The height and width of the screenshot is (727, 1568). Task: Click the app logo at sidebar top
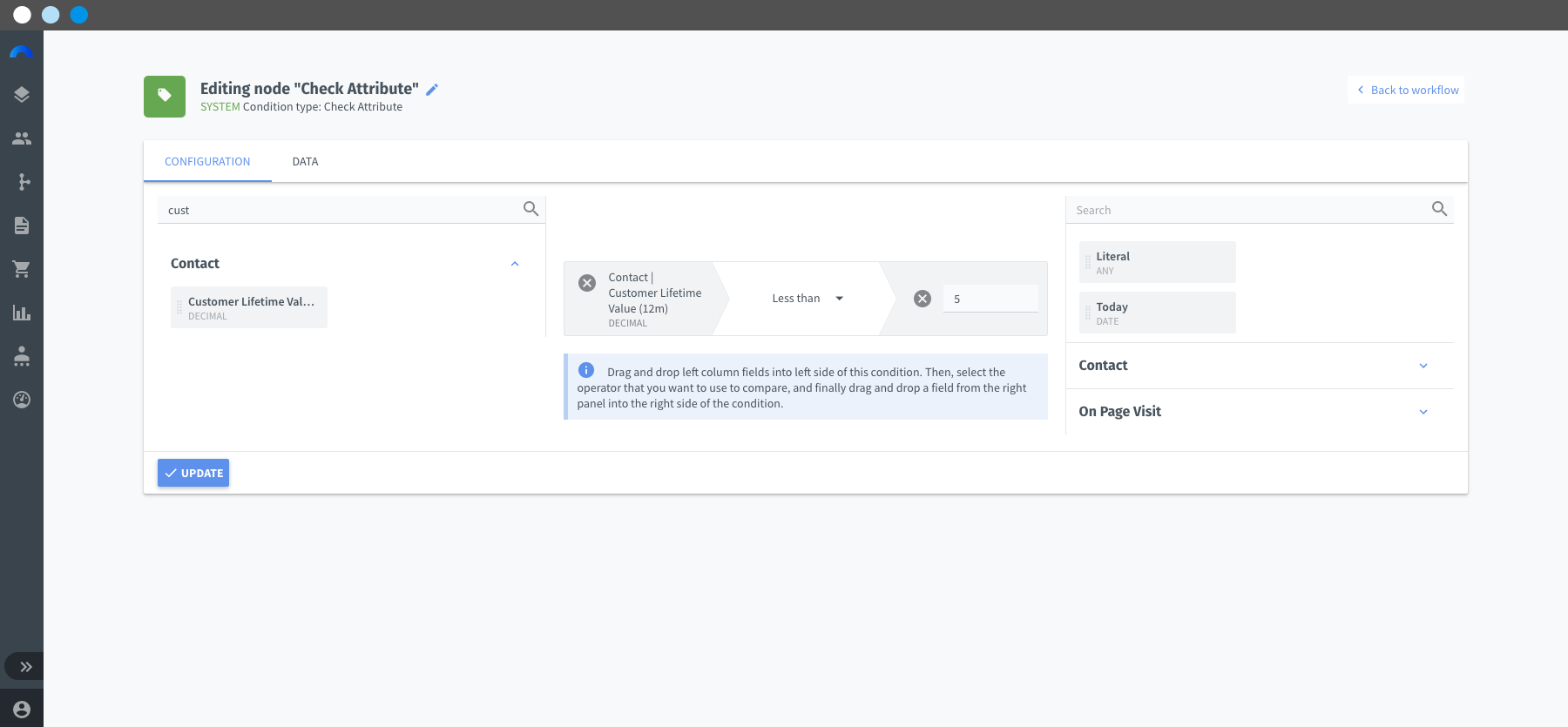click(x=22, y=52)
